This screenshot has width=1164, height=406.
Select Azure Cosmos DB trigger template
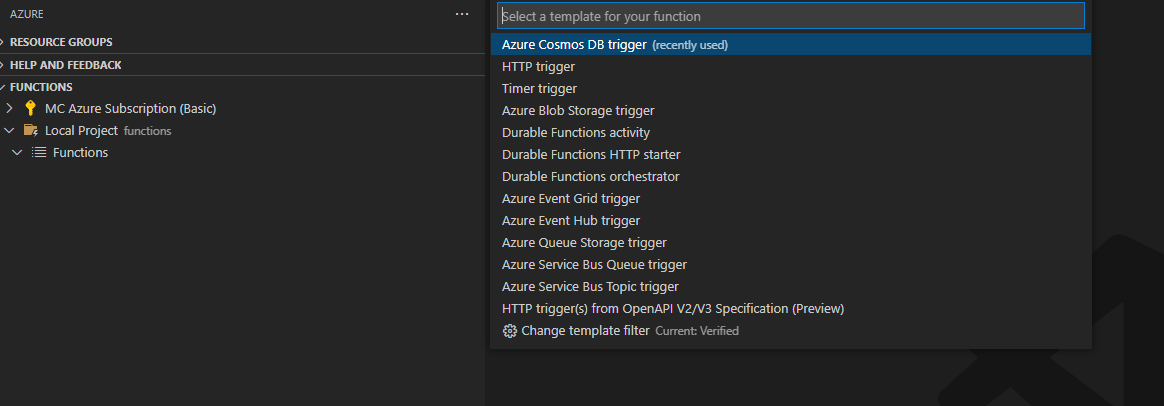click(574, 45)
